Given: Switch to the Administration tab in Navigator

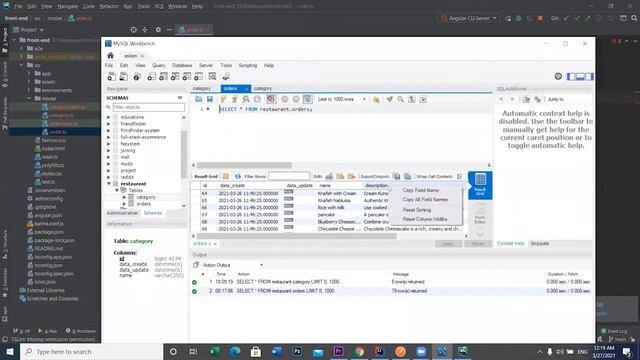Looking at the screenshot, I should [x=122, y=213].
